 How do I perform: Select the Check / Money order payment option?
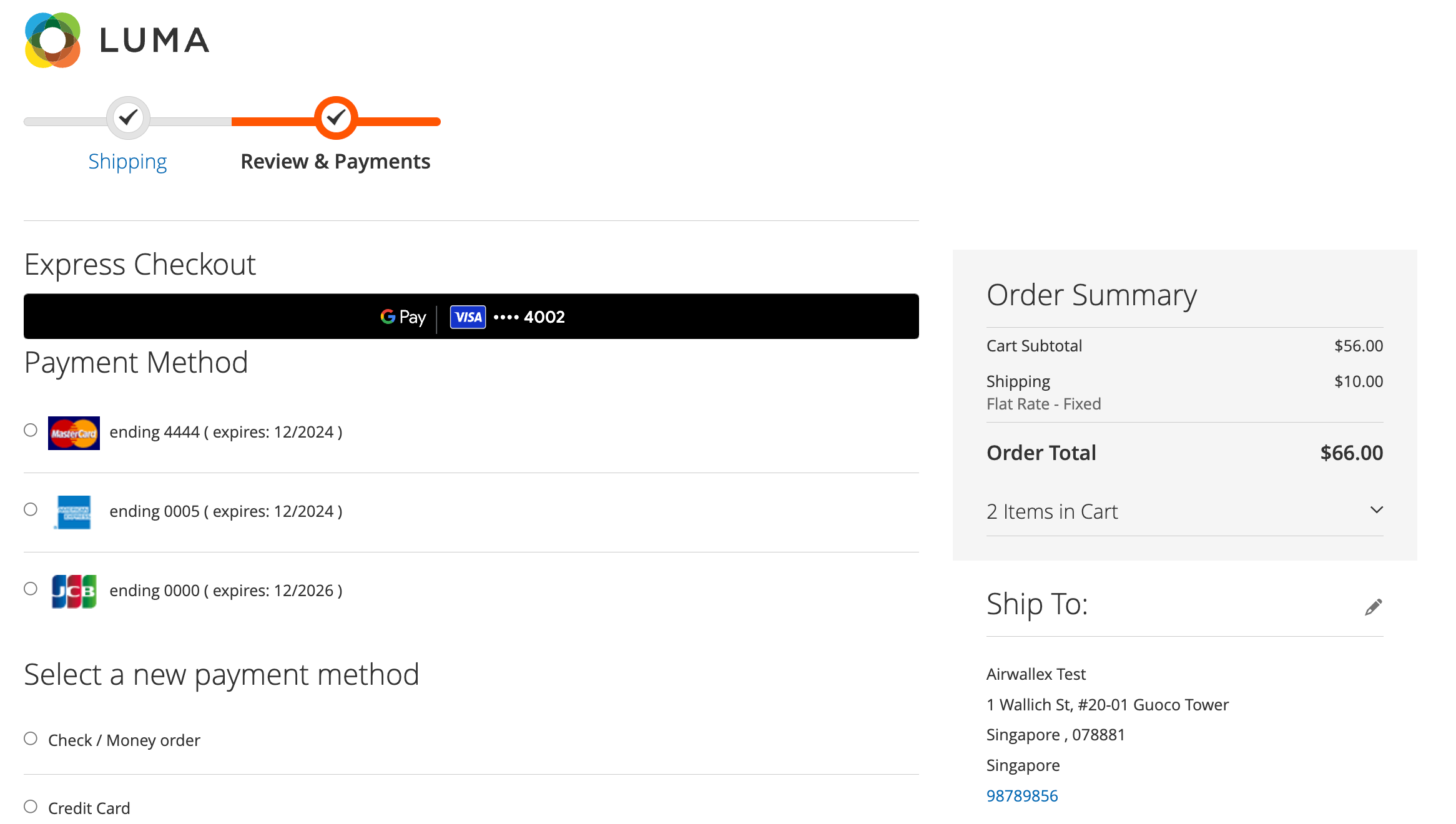pos(29,738)
